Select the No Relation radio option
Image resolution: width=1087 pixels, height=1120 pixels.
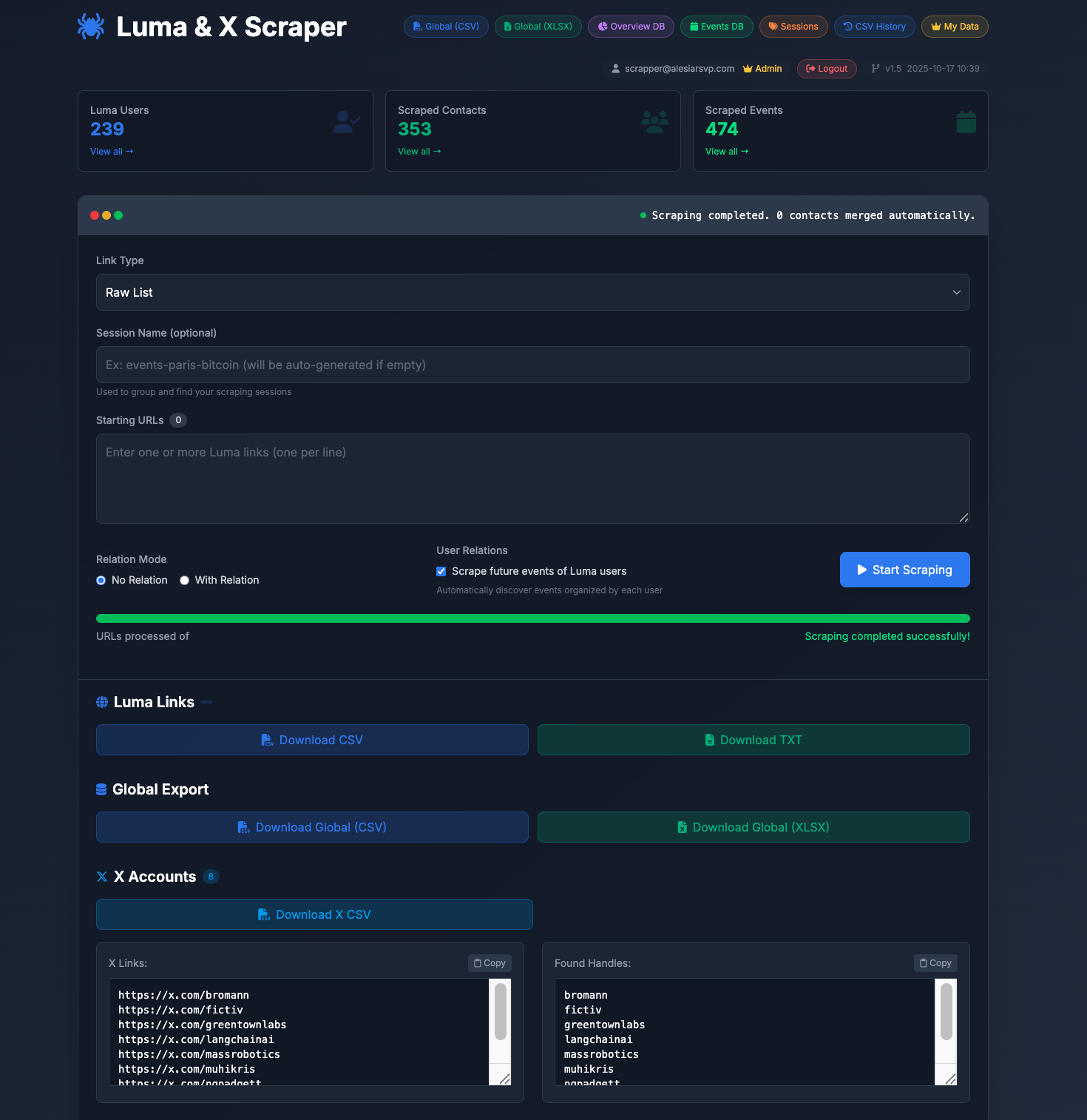(x=101, y=581)
